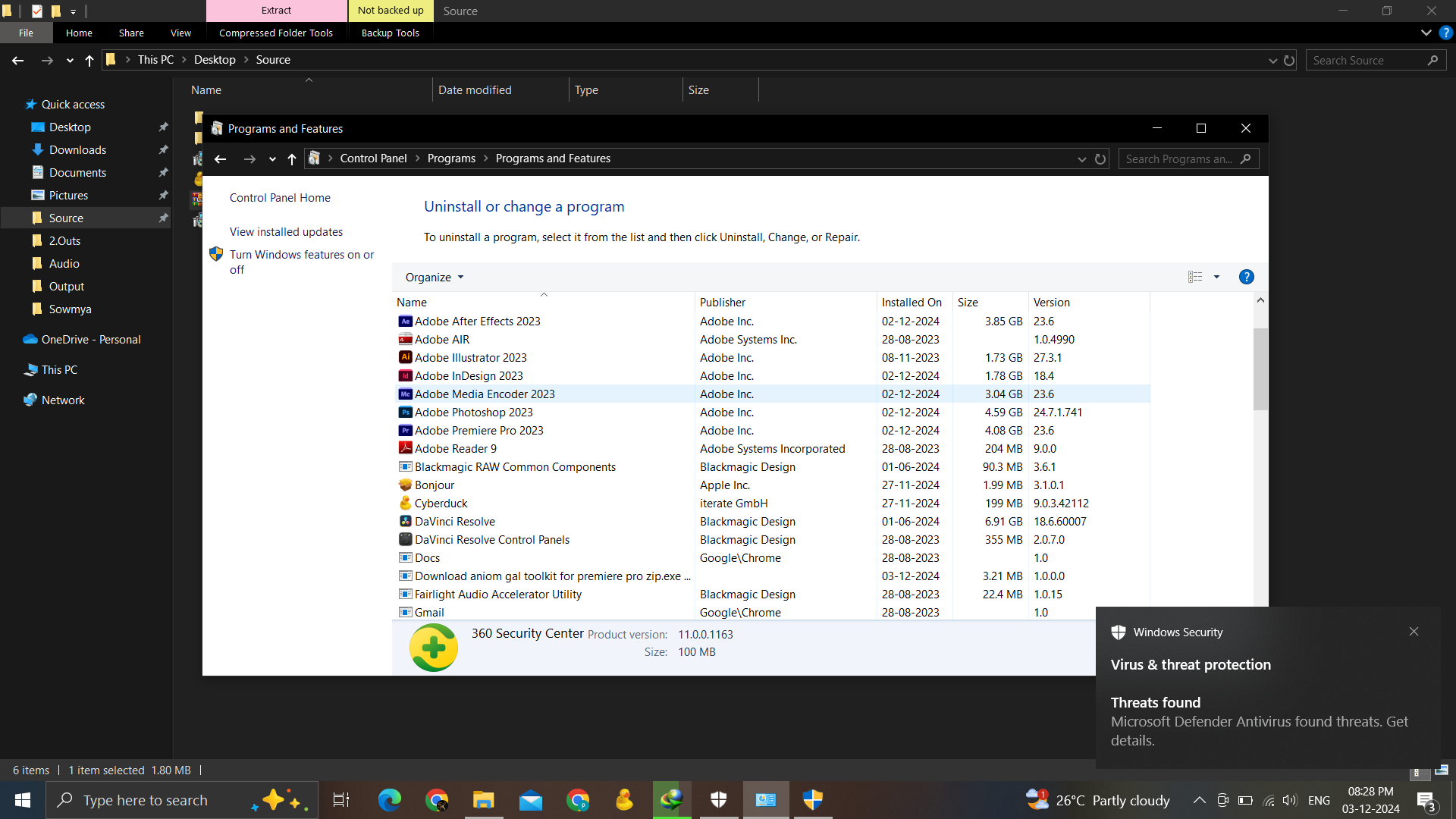Click the Cyberduck program icon
This screenshot has width=1456, height=819.
tap(406, 504)
